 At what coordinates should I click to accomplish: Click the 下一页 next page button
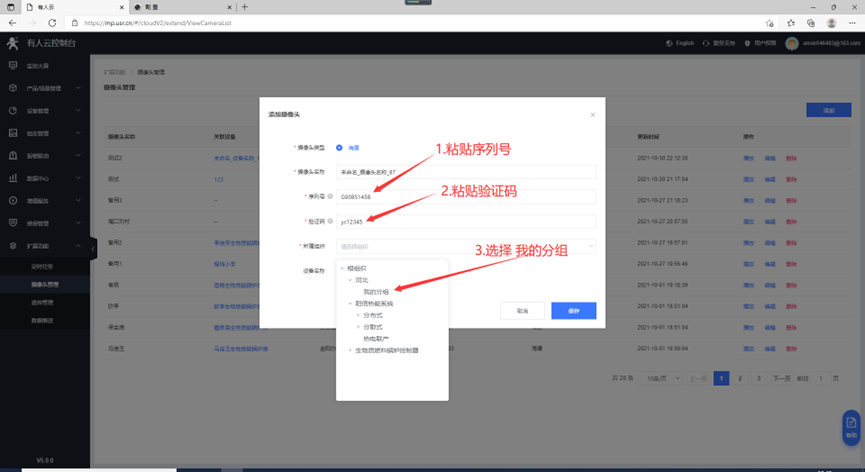pyautogui.click(x=781, y=378)
